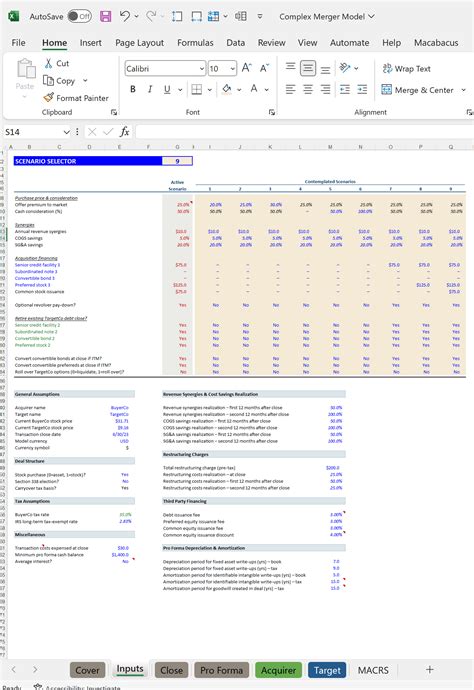Screen dimensions: 474x690
Task: Open the MACRS worksheet tab
Action: pyautogui.click(x=373, y=670)
